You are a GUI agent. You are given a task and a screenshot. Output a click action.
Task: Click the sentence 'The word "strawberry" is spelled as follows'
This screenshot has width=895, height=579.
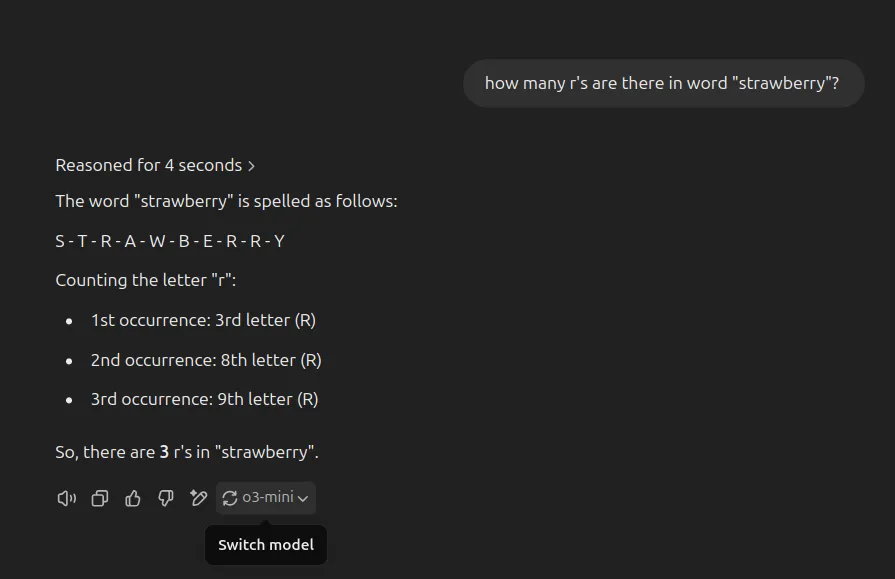click(x=226, y=201)
